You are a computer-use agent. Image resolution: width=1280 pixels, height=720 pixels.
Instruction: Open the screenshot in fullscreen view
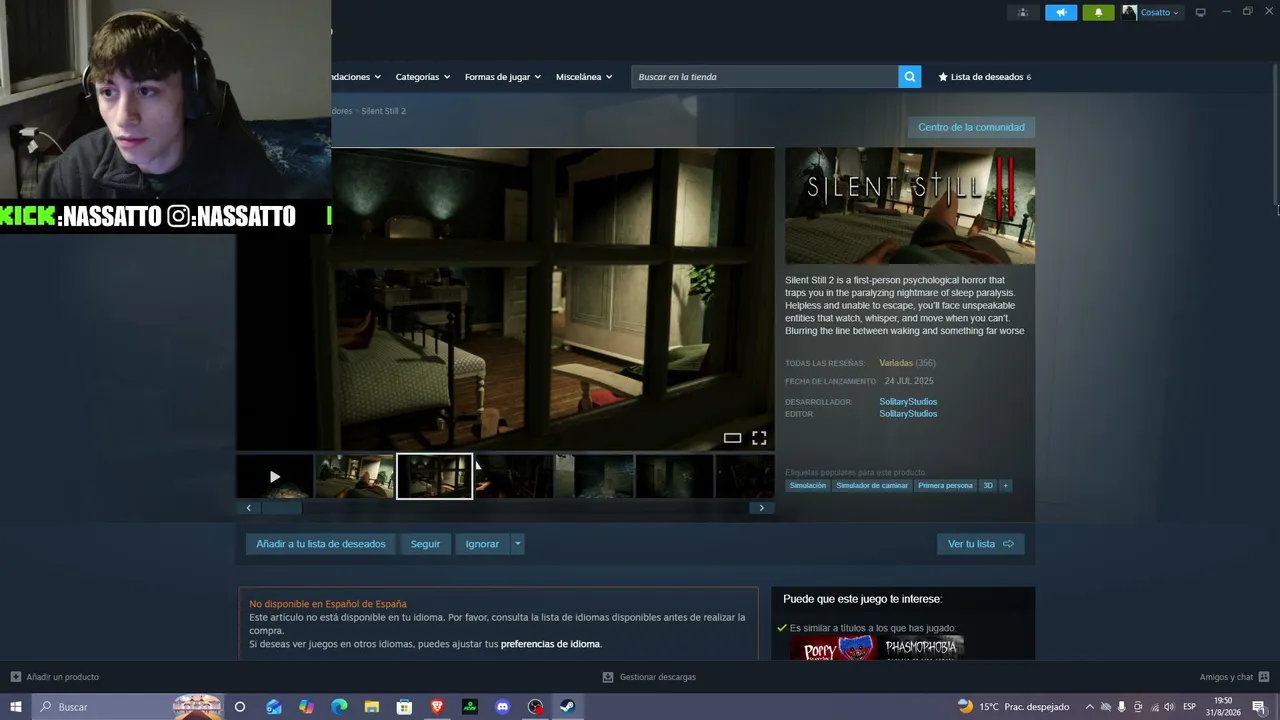[759, 438]
